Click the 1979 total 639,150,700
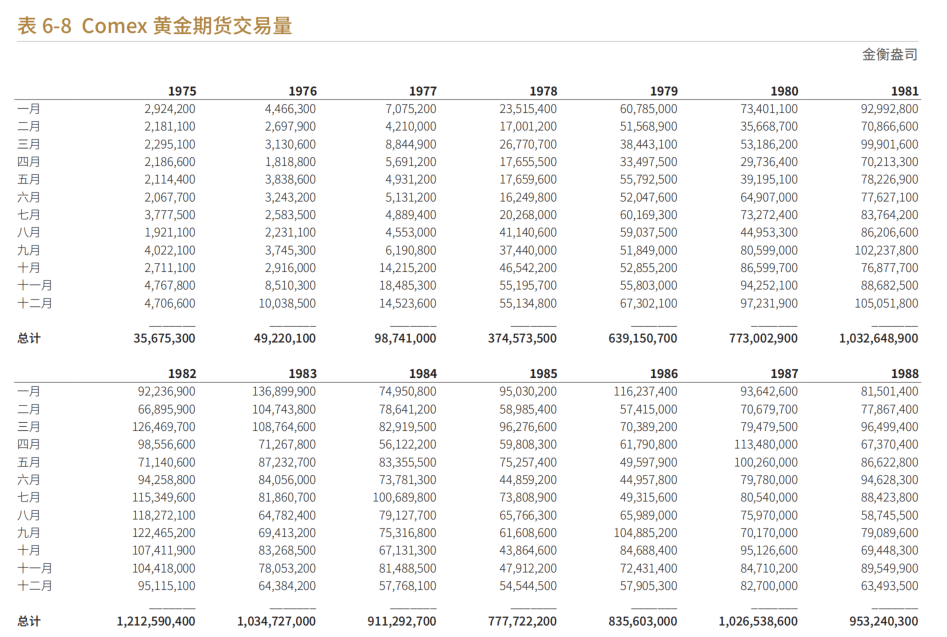This screenshot has width=947, height=637. (x=643, y=338)
